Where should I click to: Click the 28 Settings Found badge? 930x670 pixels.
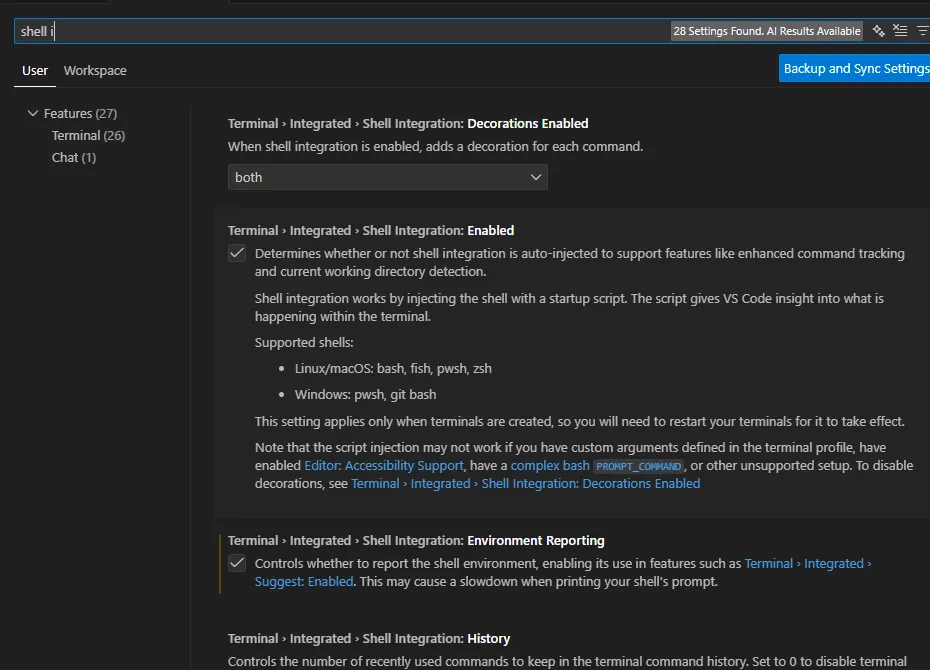point(766,31)
